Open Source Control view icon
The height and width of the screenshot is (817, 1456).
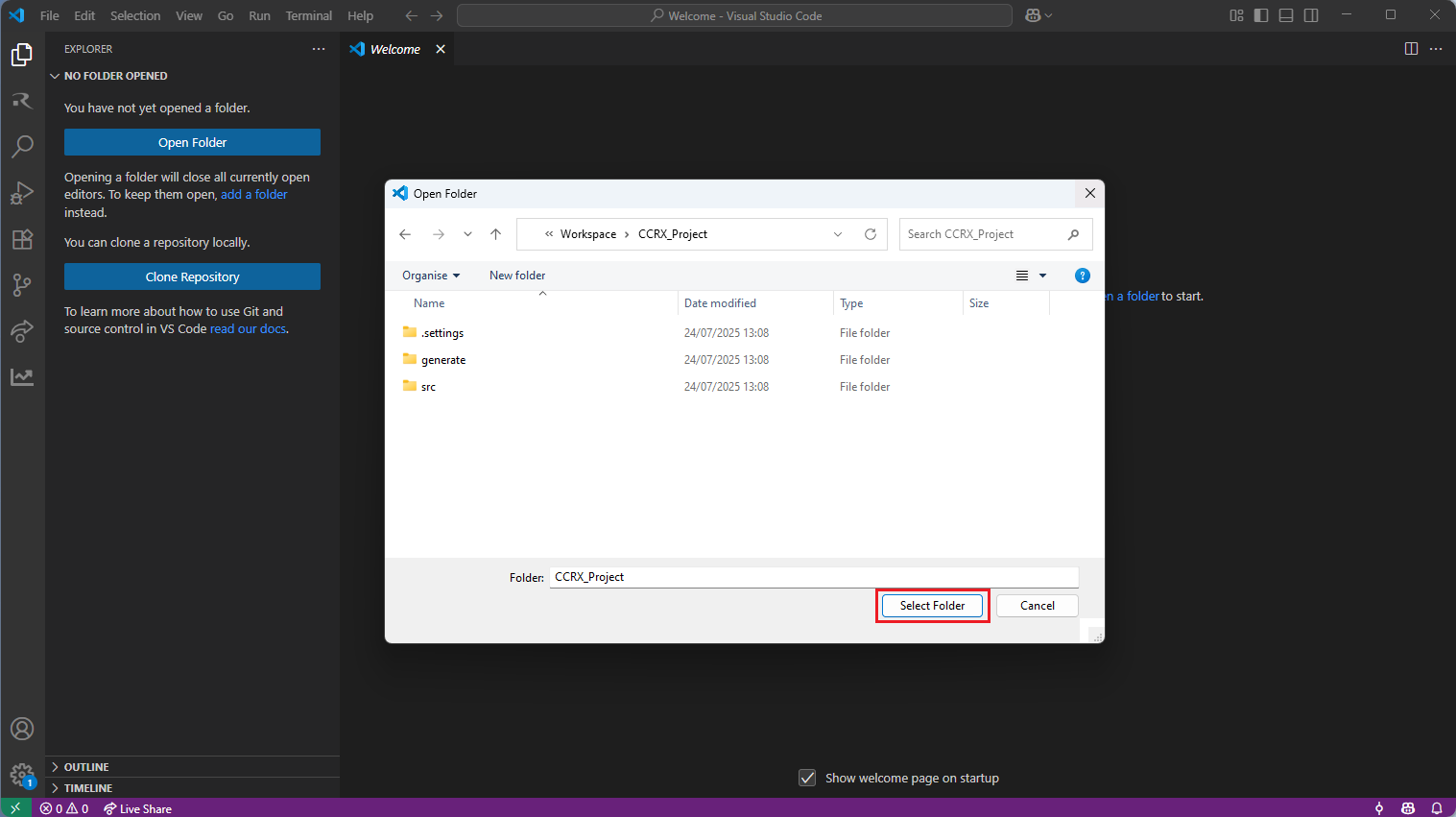22,285
